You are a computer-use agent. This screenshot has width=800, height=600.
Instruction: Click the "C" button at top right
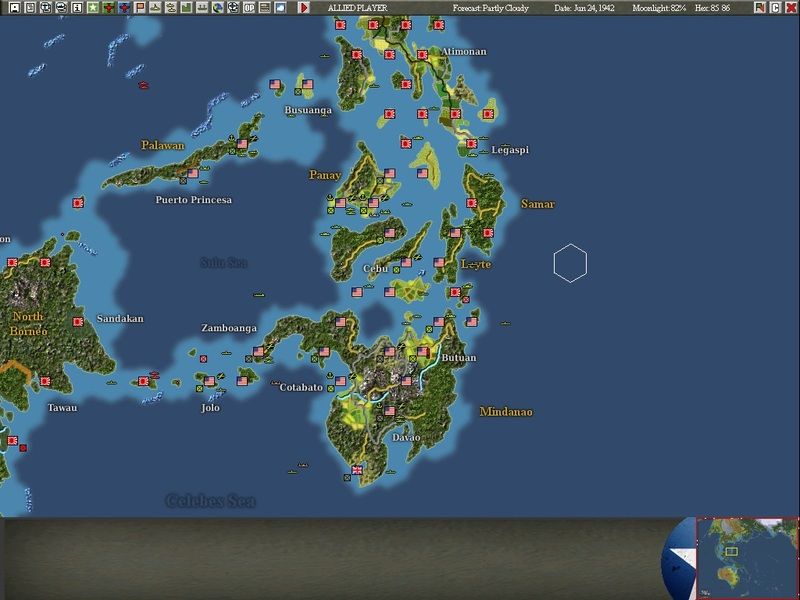pyautogui.click(x=775, y=7)
